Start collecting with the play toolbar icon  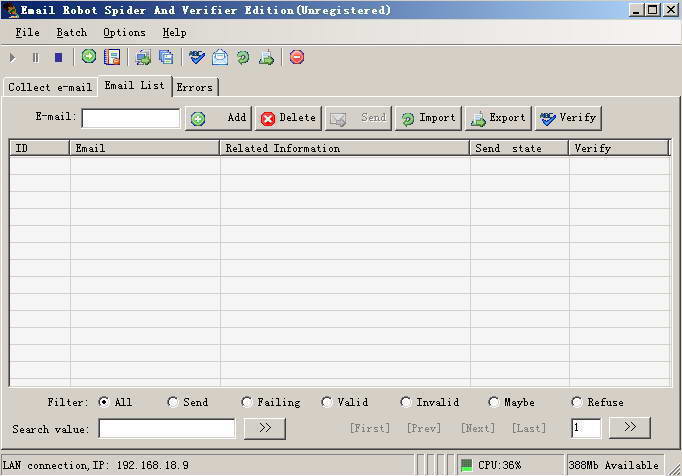point(13,57)
